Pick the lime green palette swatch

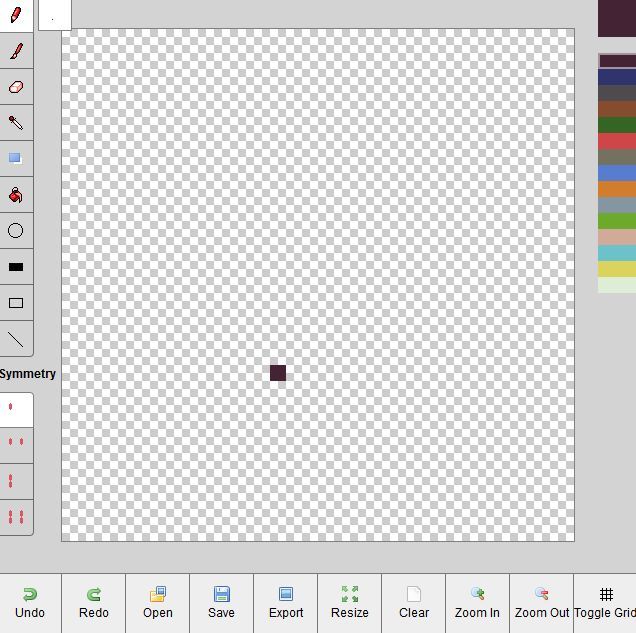click(617, 221)
